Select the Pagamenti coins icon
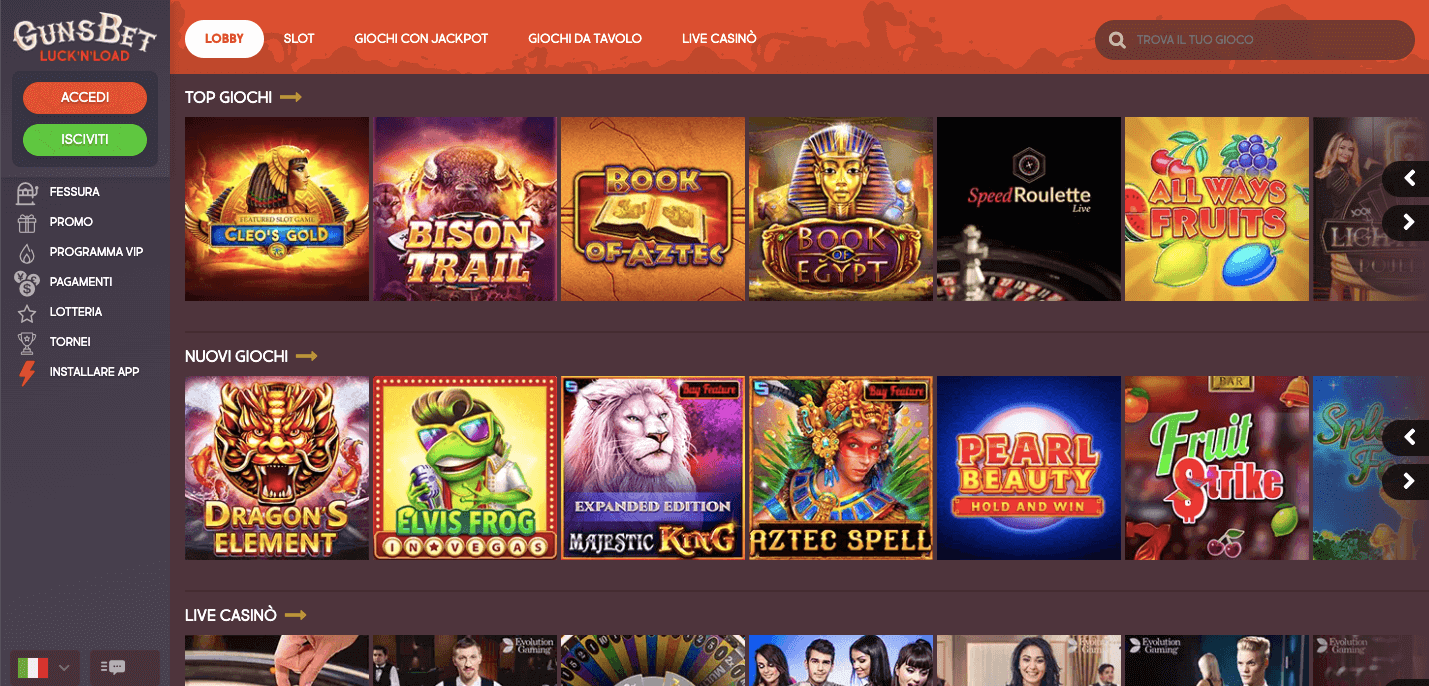 tap(27, 282)
